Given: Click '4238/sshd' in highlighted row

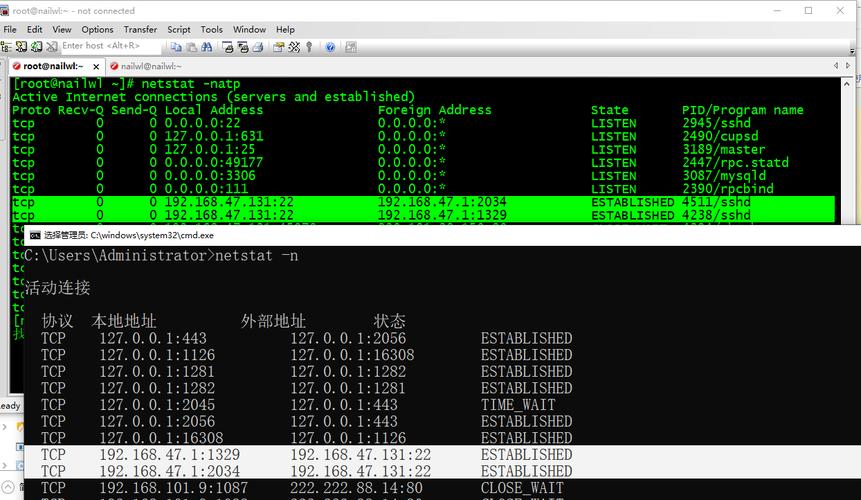Looking at the screenshot, I should tap(716, 215).
